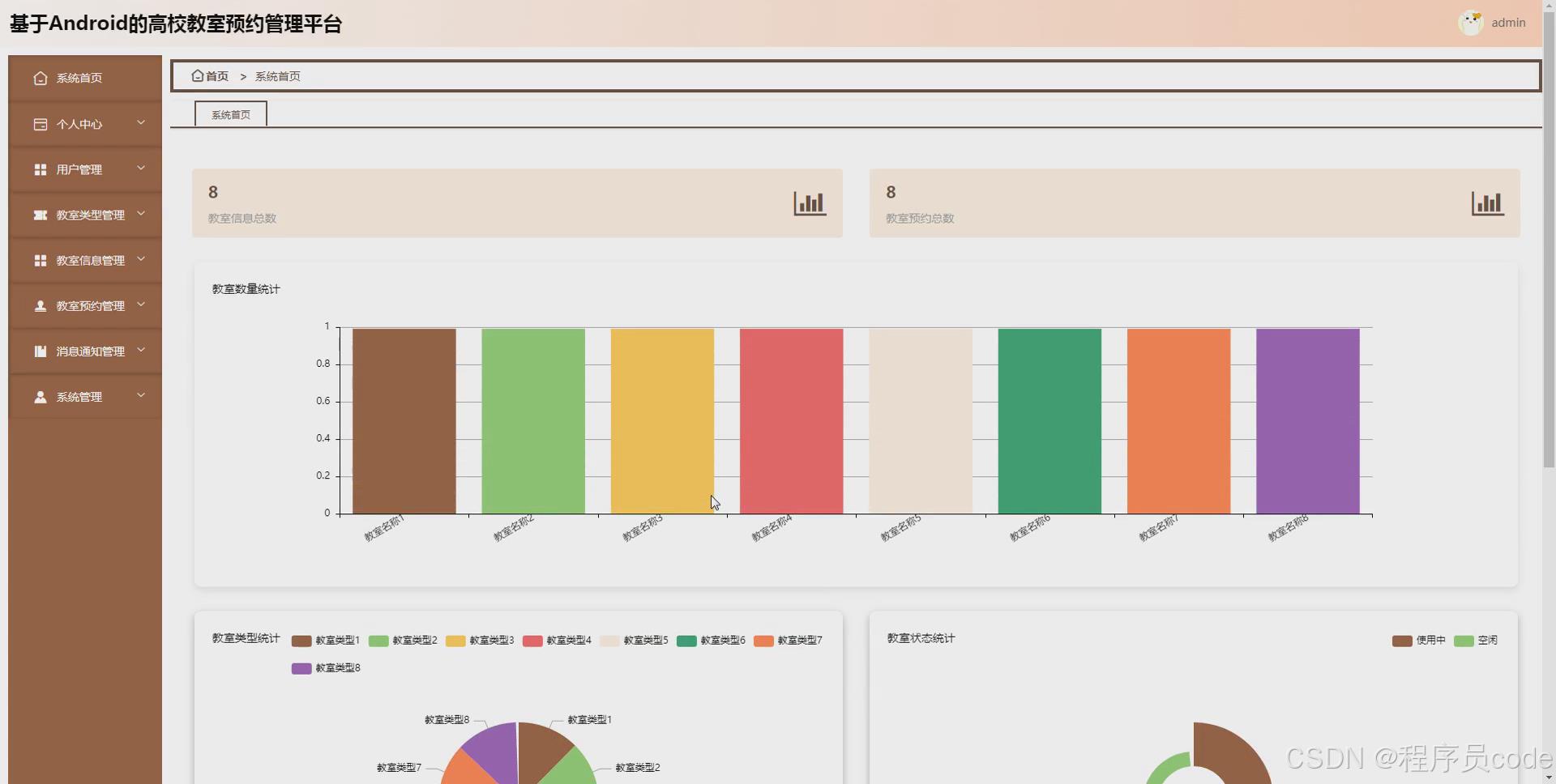Click the purple 教室名称8 bar

pyautogui.click(x=1308, y=421)
